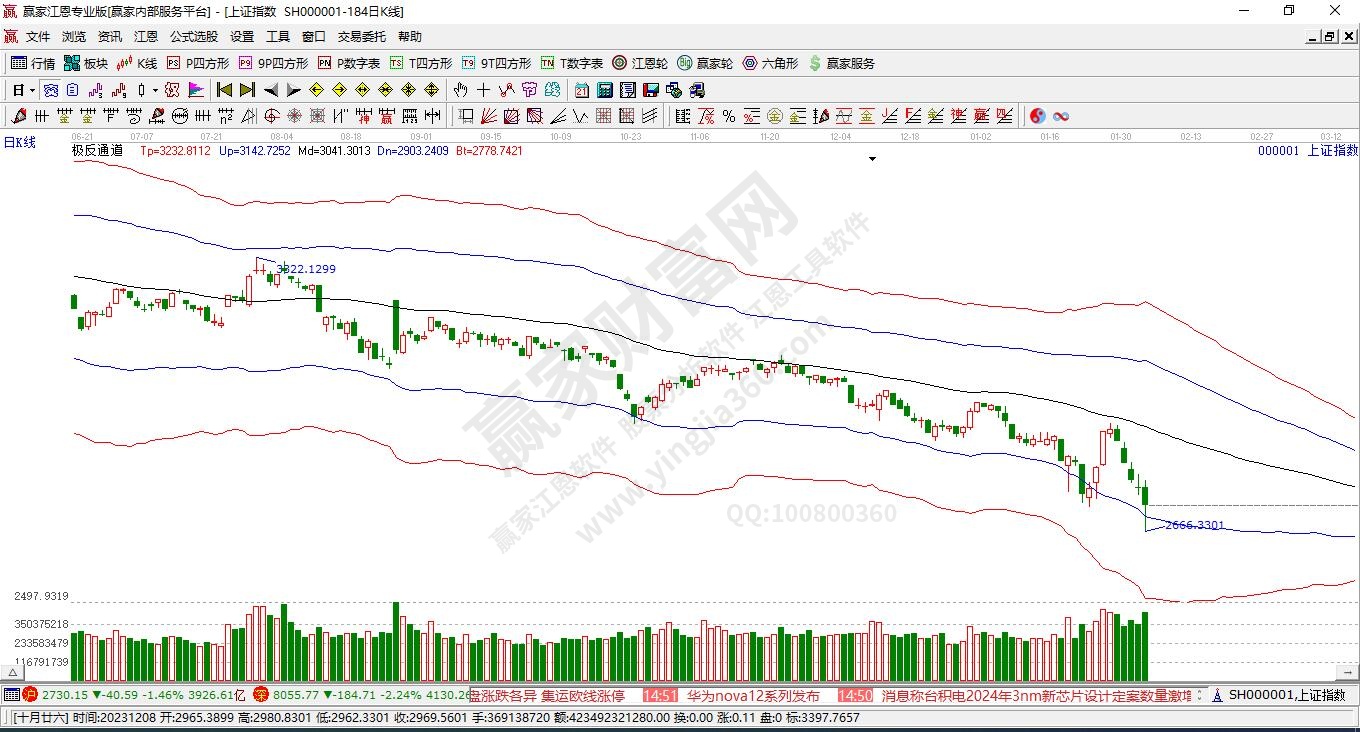Click the 赢家服务 button
1360x732 pixels.
tap(841, 63)
